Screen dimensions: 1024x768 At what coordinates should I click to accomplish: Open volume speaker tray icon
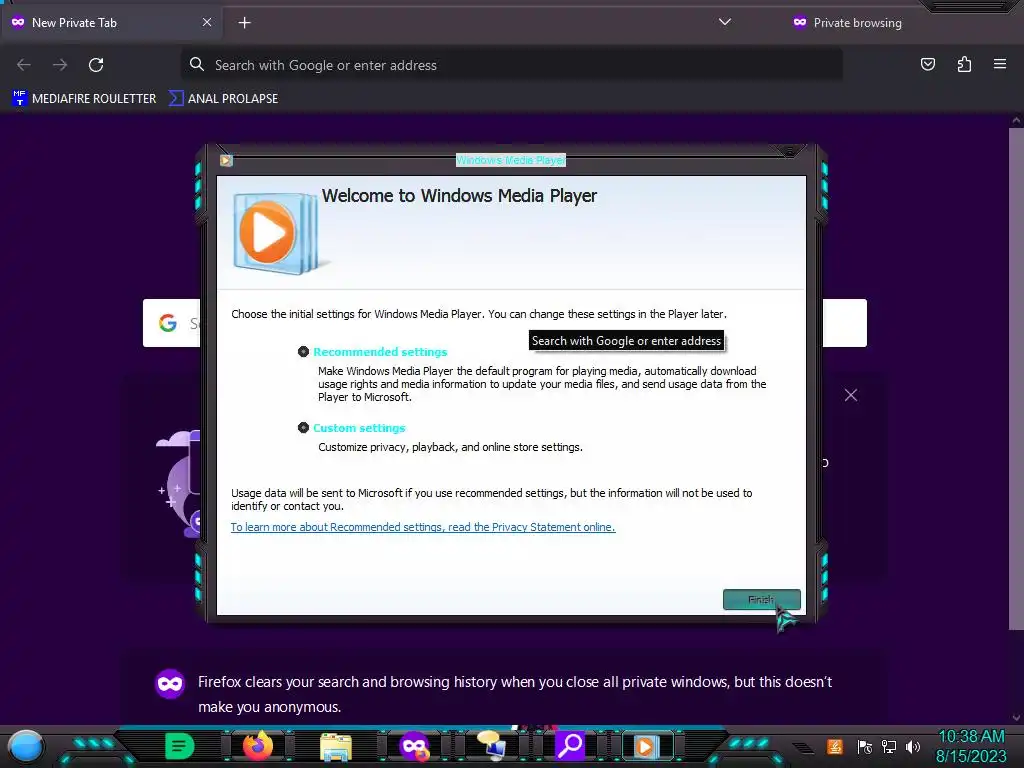point(913,746)
